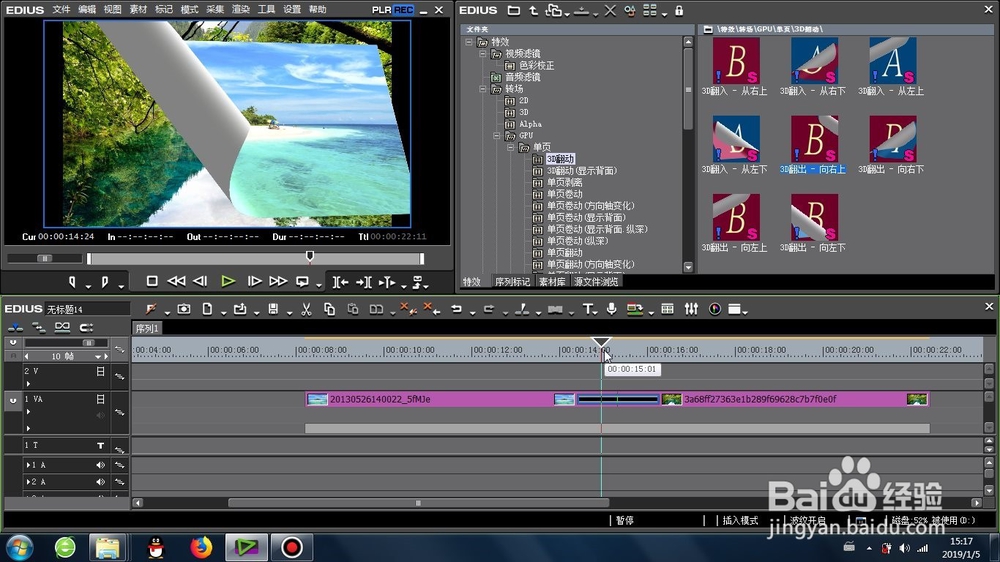This screenshot has width=1000, height=562.
Task: Collapse the 视频滤镜 folder node
Action: pos(483,54)
